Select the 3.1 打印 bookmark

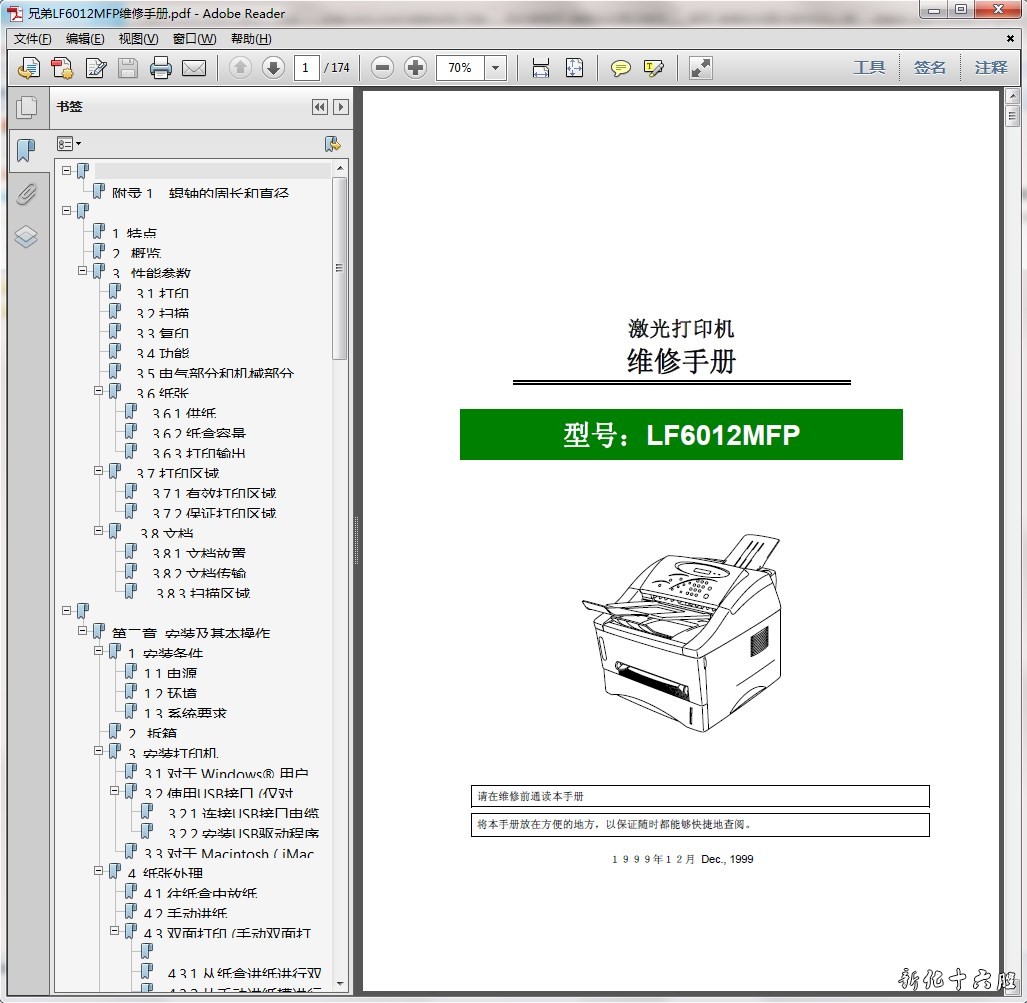pyautogui.click(x=162, y=293)
